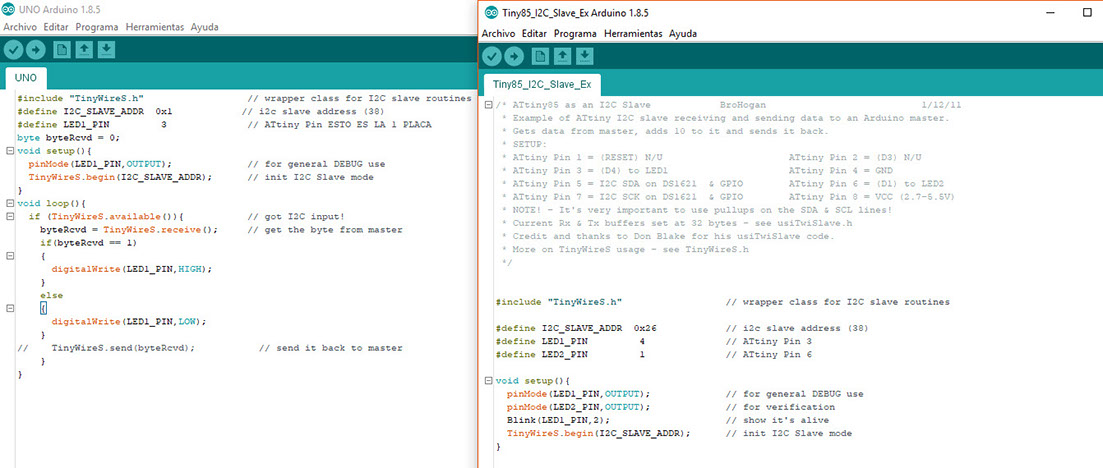Click '* SETUP:' comment line in Tiny85 window

pos(526,144)
